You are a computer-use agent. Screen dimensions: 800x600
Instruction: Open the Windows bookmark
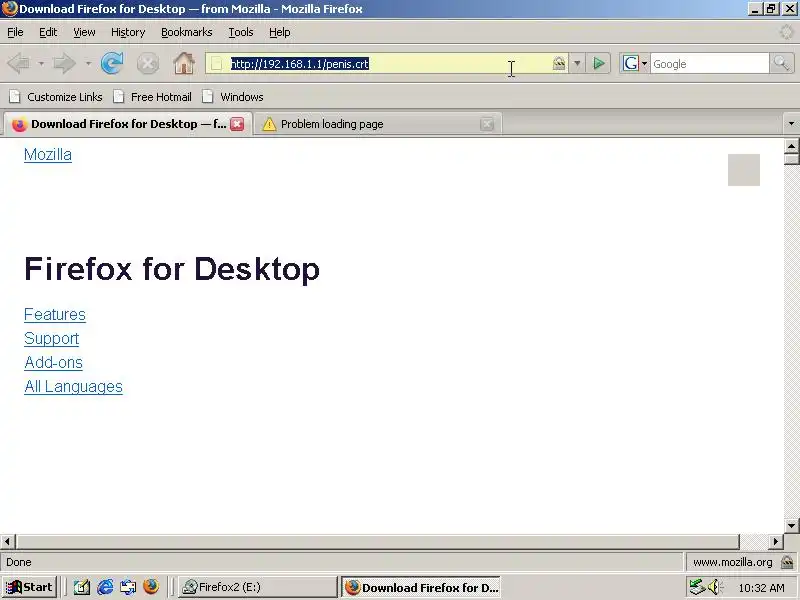(x=233, y=97)
